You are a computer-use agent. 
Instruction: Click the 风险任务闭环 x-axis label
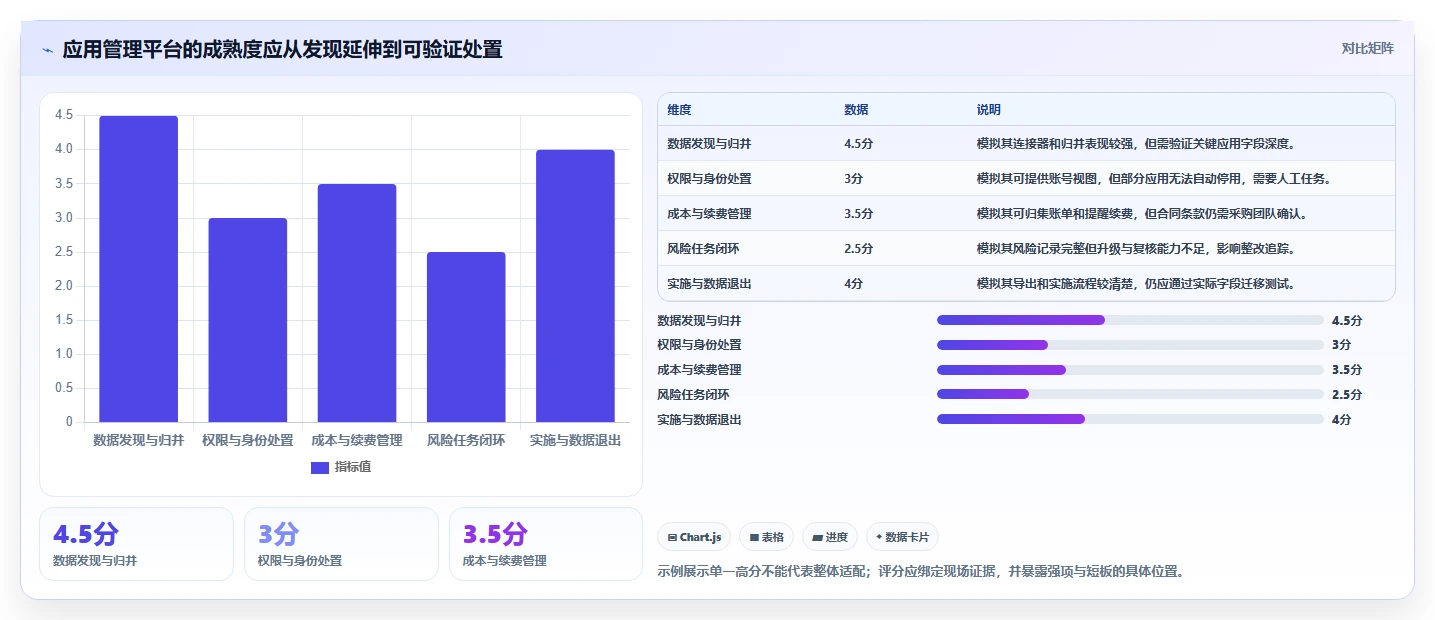[466, 440]
